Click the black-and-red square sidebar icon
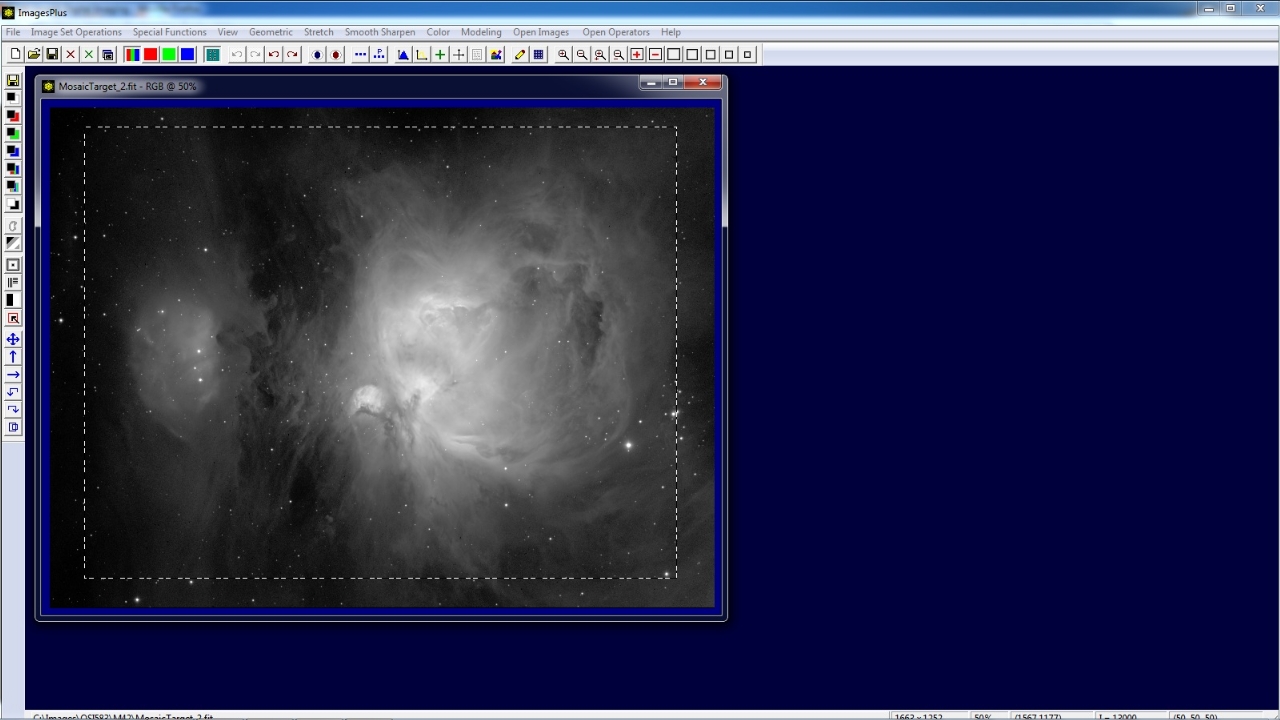The height and width of the screenshot is (720, 1280). pos(13,115)
